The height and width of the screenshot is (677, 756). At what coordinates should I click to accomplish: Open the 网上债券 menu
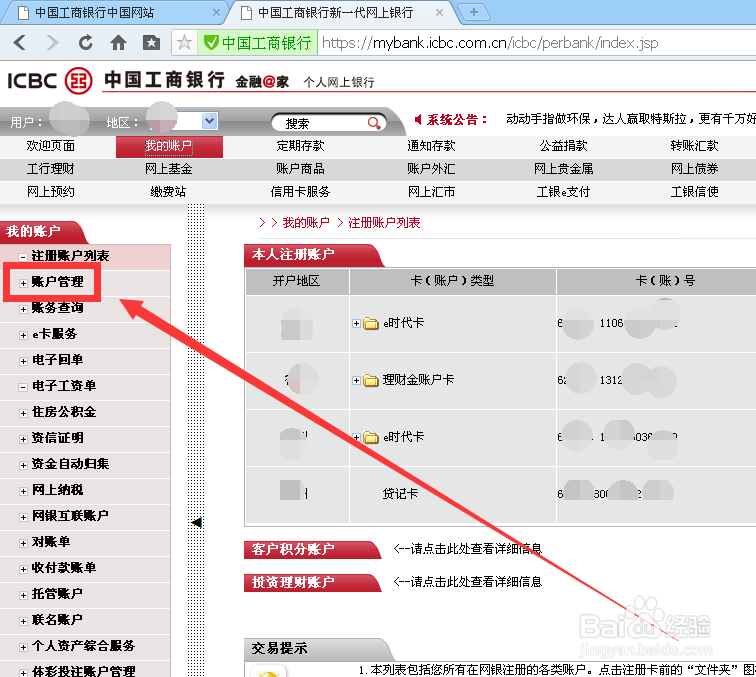point(694,169)
